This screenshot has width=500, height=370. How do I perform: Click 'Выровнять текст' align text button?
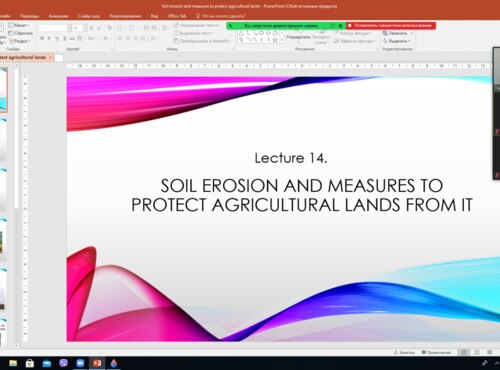193,33
